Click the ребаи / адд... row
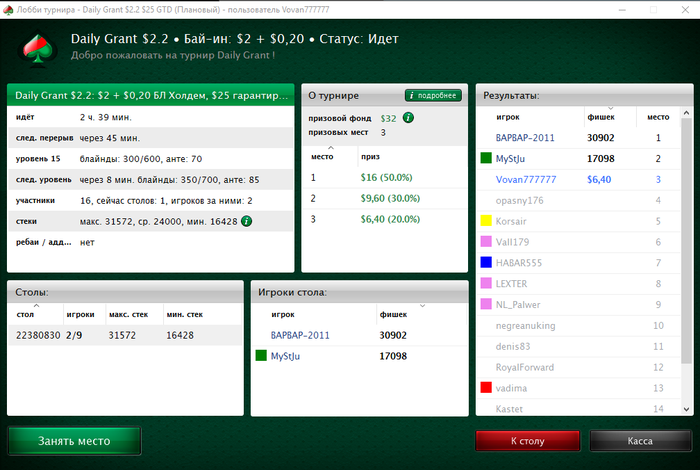700x470 pixels. tap(150, 242)
